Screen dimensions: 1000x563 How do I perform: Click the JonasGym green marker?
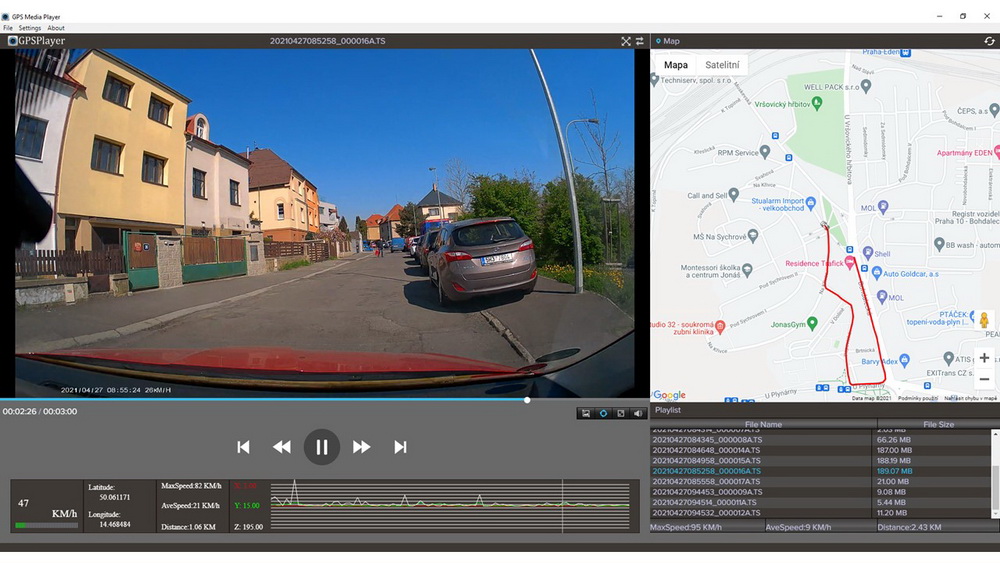pos(812,323)
